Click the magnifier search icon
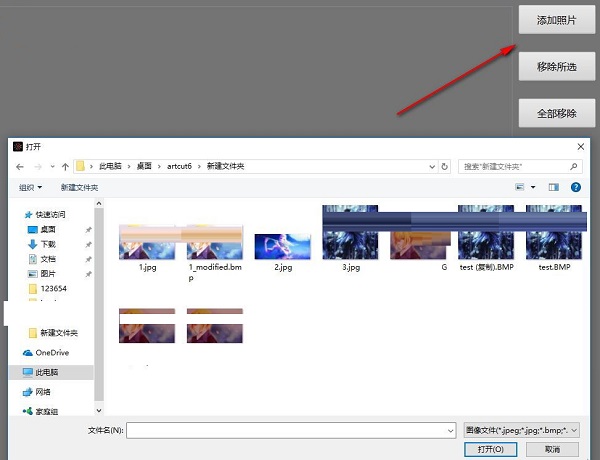The height and width of the screenshot is (460, 600). tap(573, 166)
